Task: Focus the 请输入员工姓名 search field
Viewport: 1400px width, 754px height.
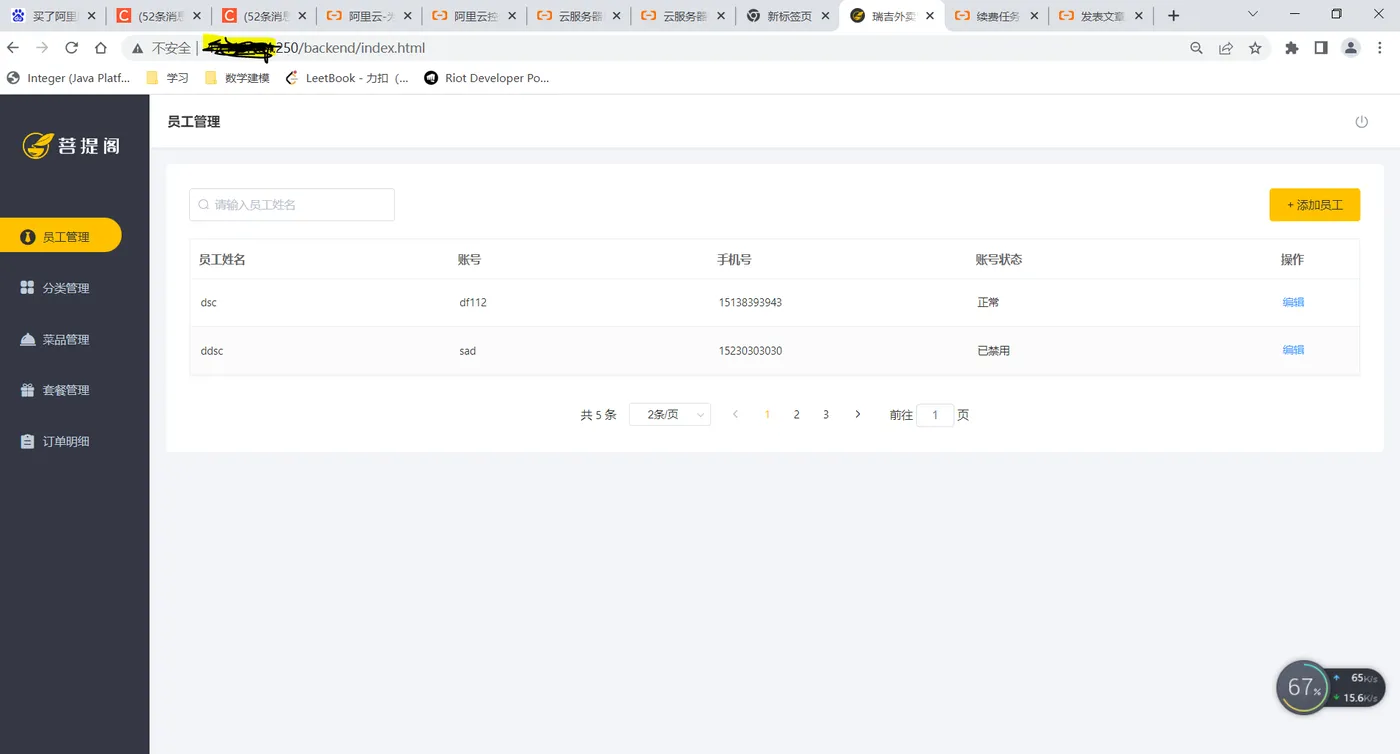Action: 292,205
